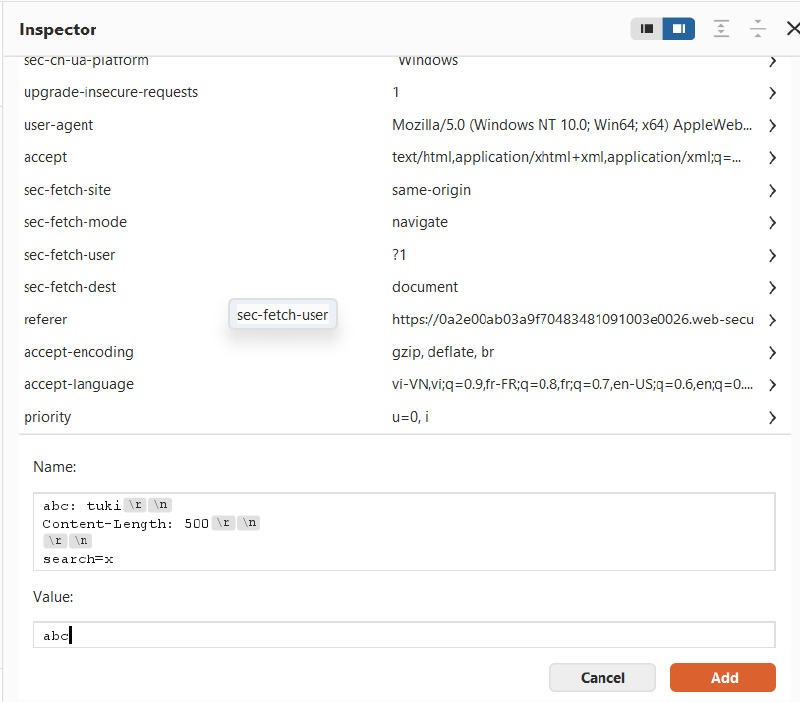Screen dimensions: 800x702
Task: Click the referer https URL value
Action: (x=572, y=319)
